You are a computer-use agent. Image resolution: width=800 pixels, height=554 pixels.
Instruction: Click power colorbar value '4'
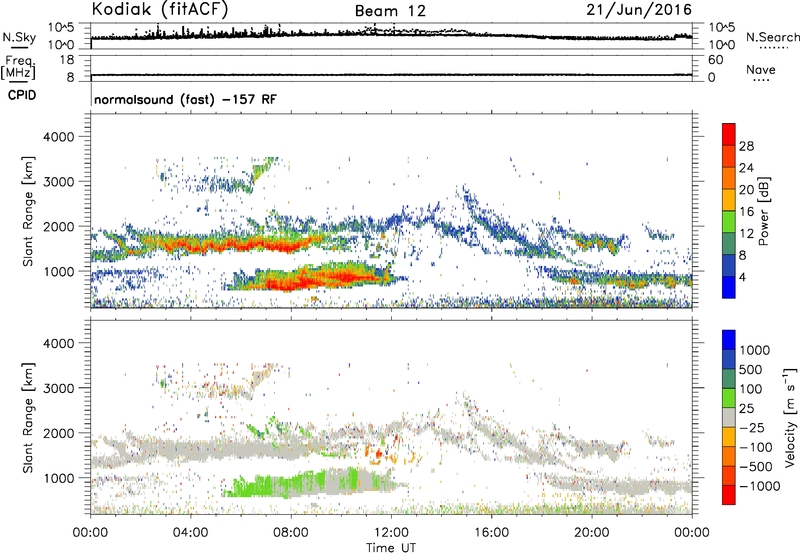(742, 277)
